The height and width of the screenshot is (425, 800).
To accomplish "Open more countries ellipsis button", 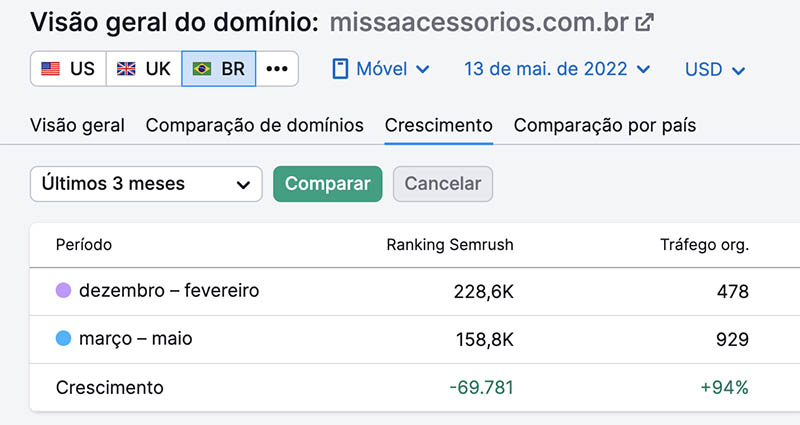I will 277,68.
